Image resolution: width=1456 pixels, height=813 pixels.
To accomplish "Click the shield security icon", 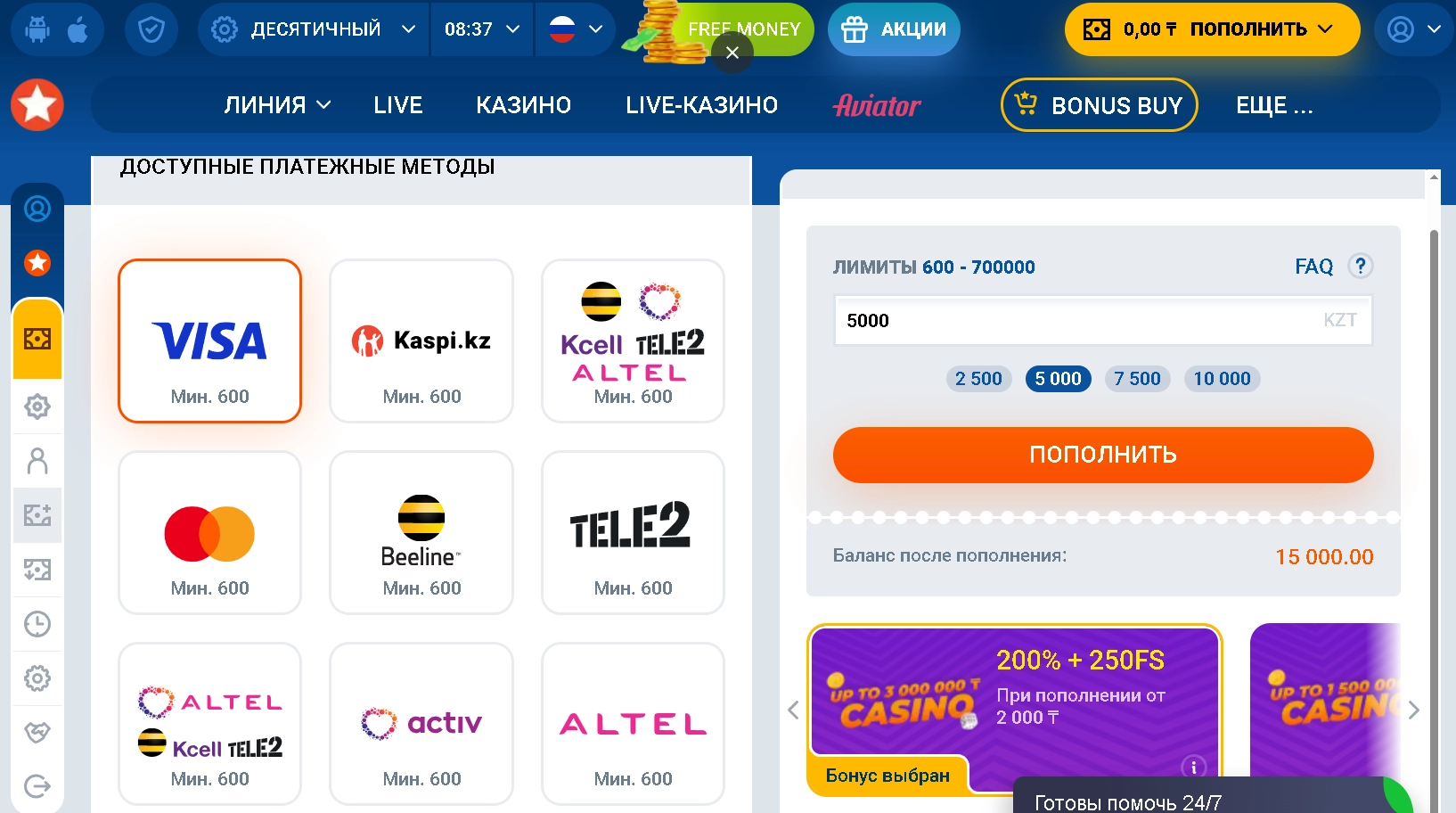I will click(x=151, y=29).
